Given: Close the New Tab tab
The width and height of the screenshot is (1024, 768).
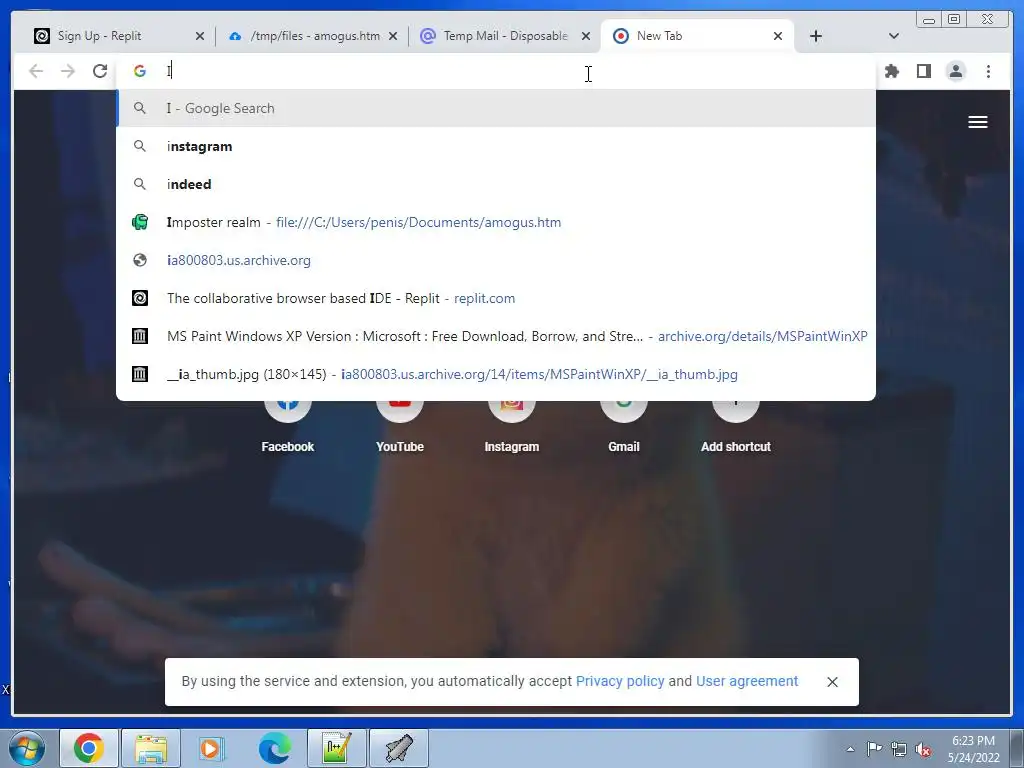Looking at the screenshot, I should click(x=778, y=37).
